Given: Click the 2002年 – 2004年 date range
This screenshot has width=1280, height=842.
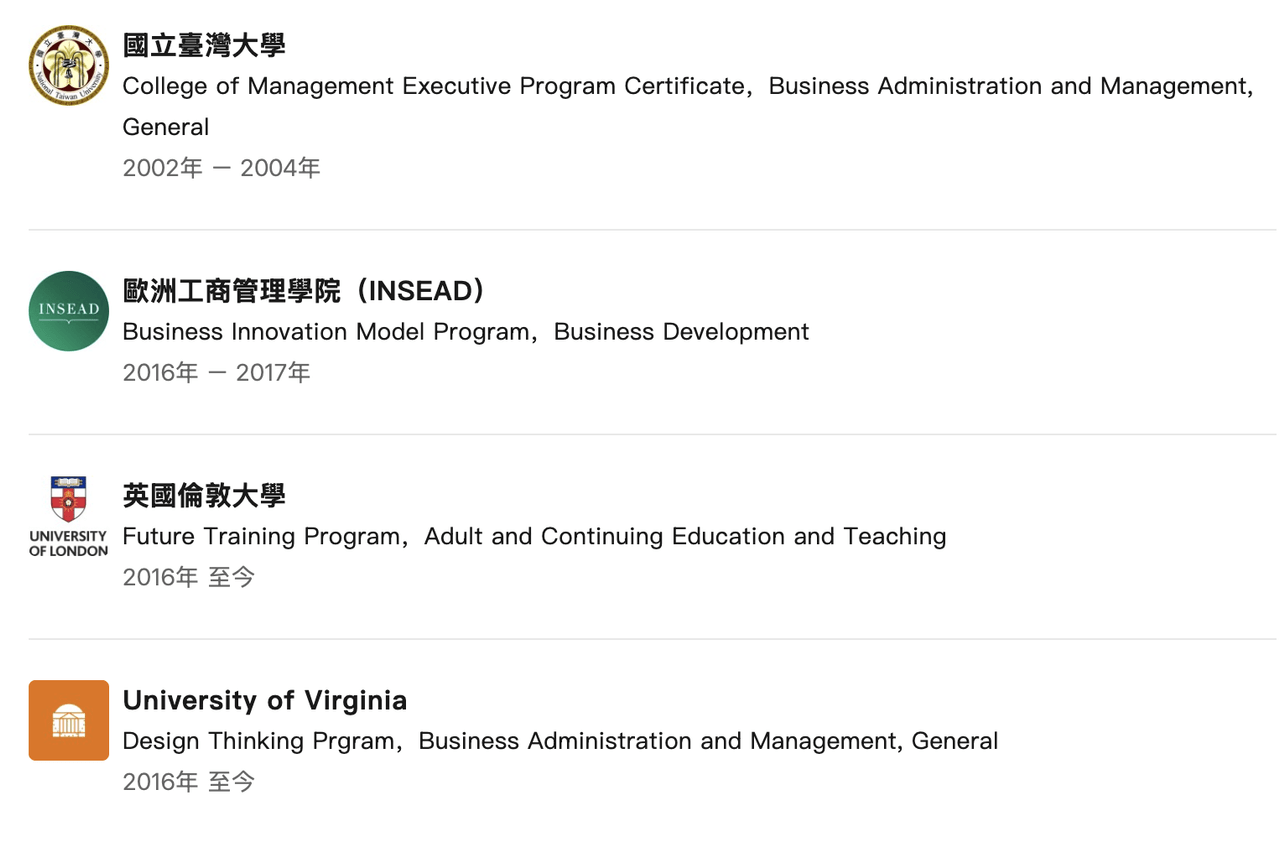Looking at the screenshot, I should 221,168.
